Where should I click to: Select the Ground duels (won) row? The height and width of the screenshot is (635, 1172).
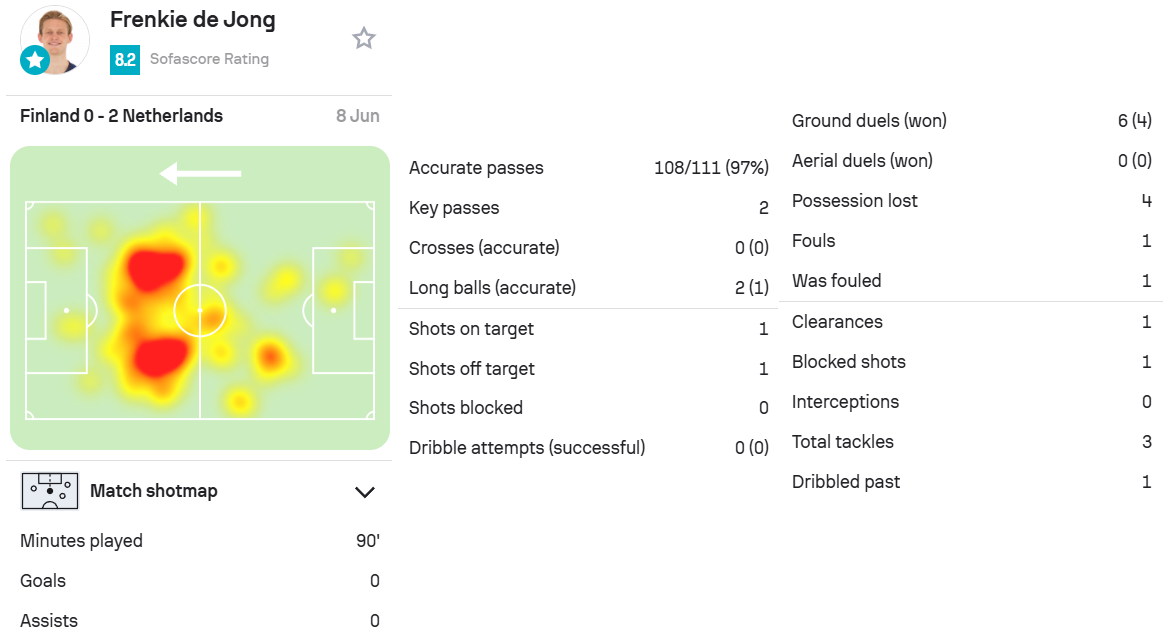click(x=971, y=120)
